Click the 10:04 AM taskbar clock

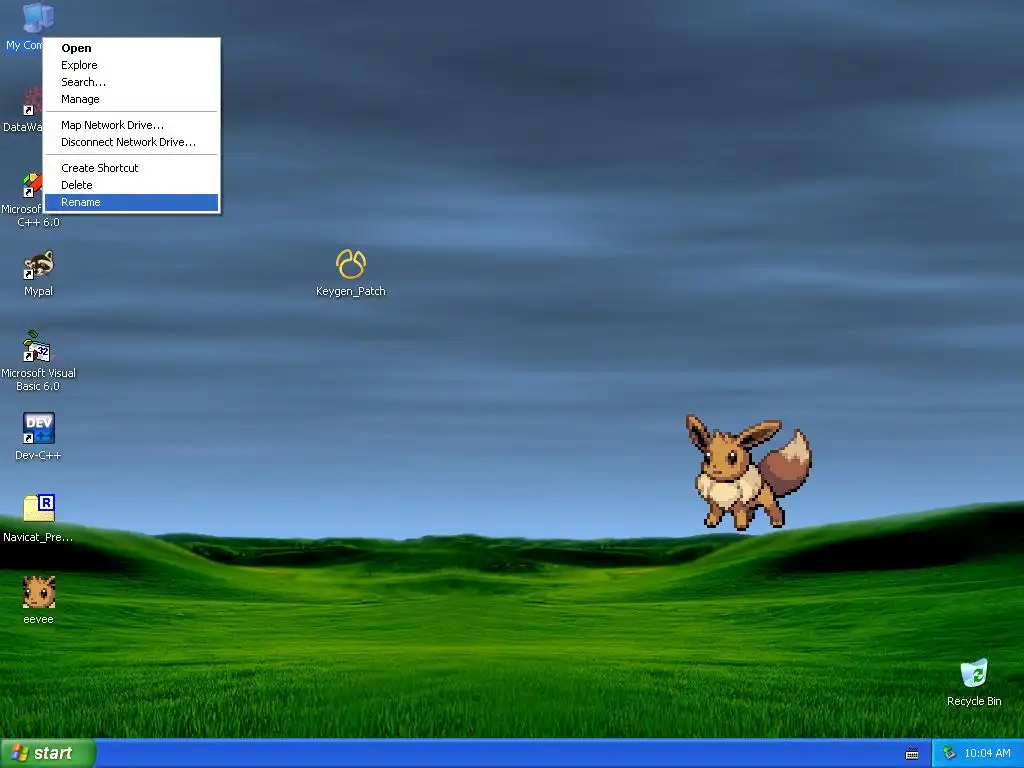pos(987,753)
